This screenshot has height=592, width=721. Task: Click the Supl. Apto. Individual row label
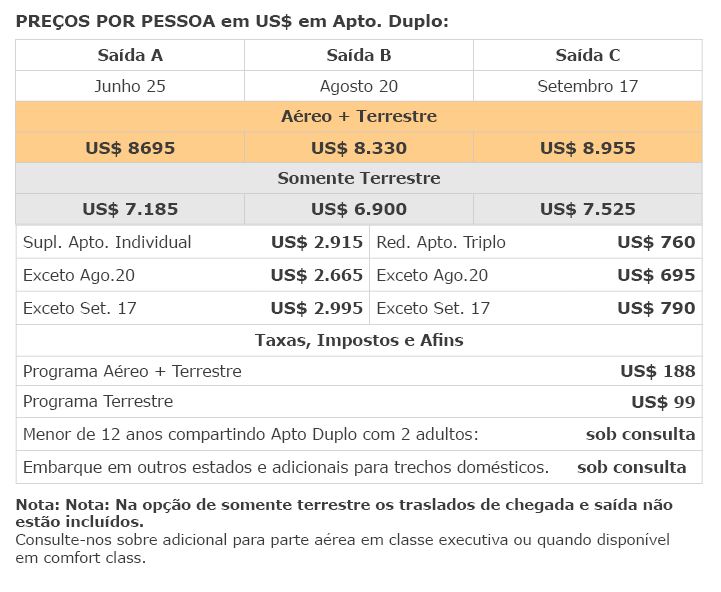click(x=107, y=242)
